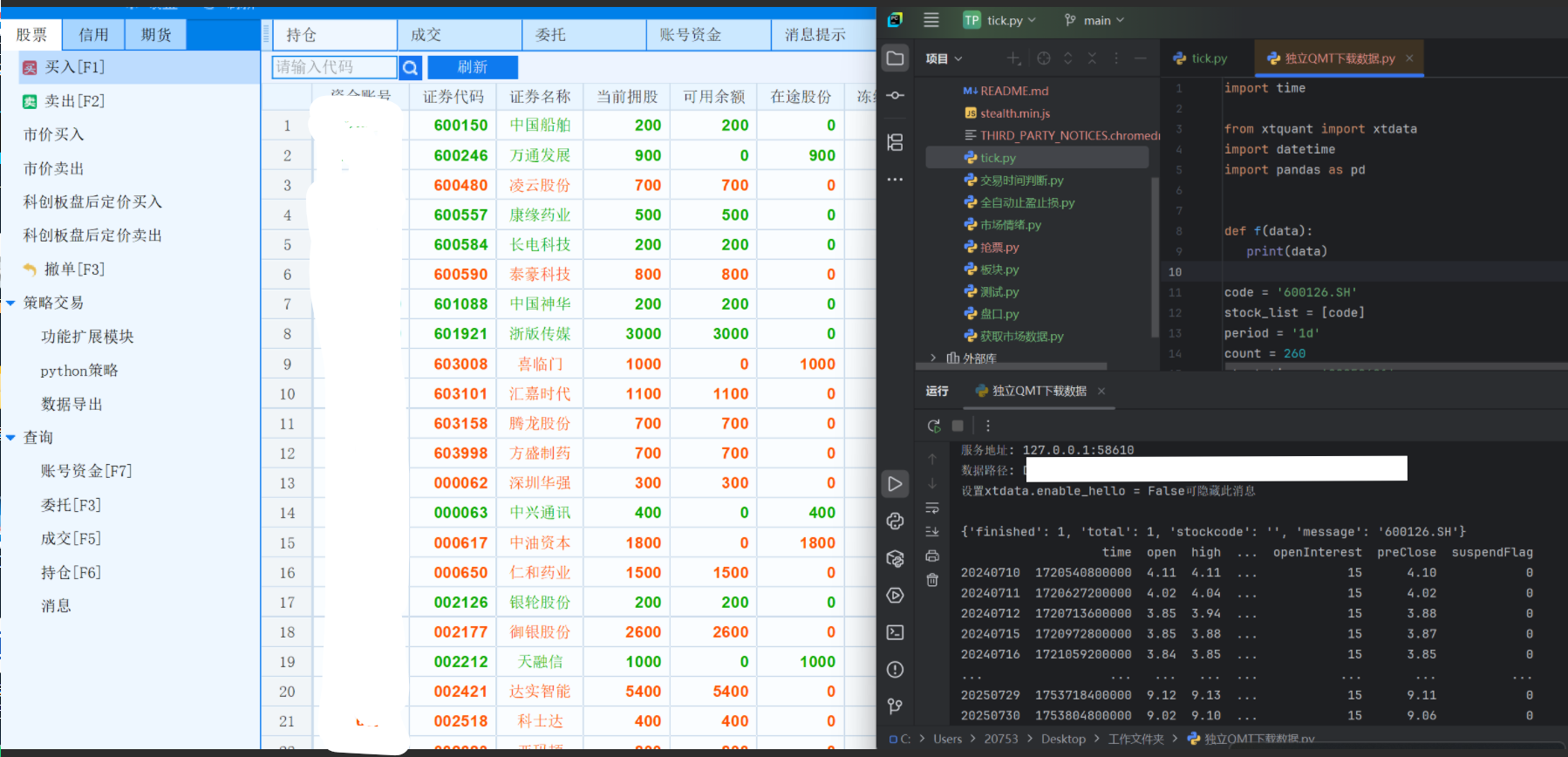The image size is (1568, 757).
Task: Select 市价买入 menu entry
Action: click(53, 134)
